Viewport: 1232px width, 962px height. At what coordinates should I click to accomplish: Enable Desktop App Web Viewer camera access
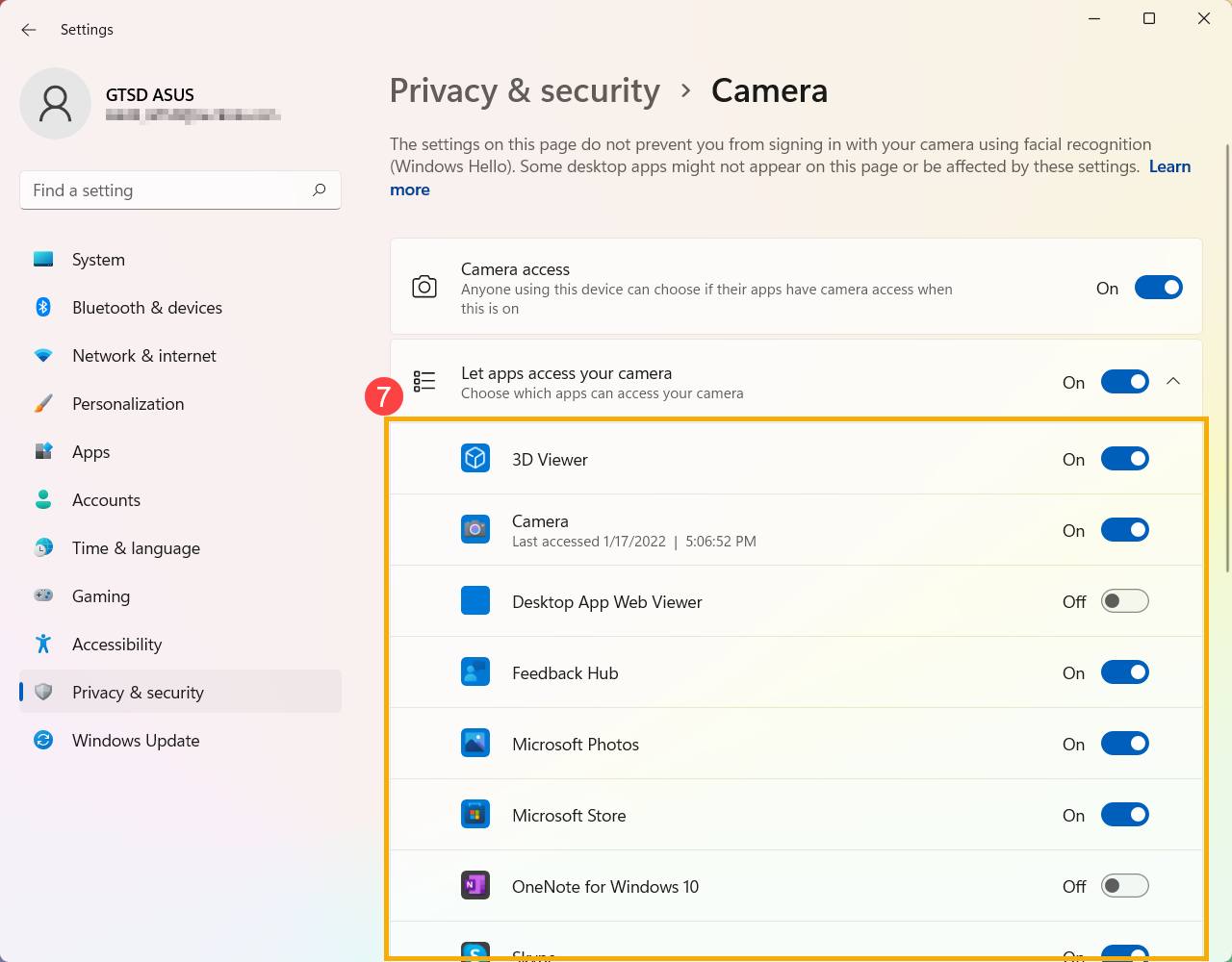click(x=1125, y=601)
